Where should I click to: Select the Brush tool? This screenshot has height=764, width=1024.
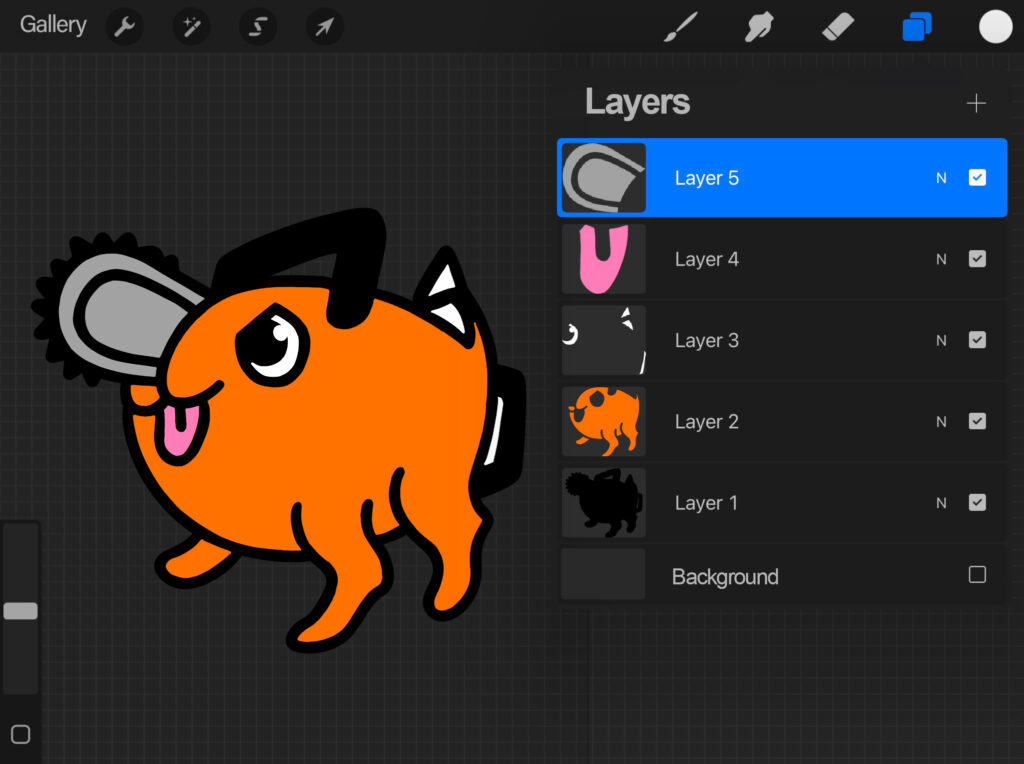pyautogui.click(x=679, y=26)
